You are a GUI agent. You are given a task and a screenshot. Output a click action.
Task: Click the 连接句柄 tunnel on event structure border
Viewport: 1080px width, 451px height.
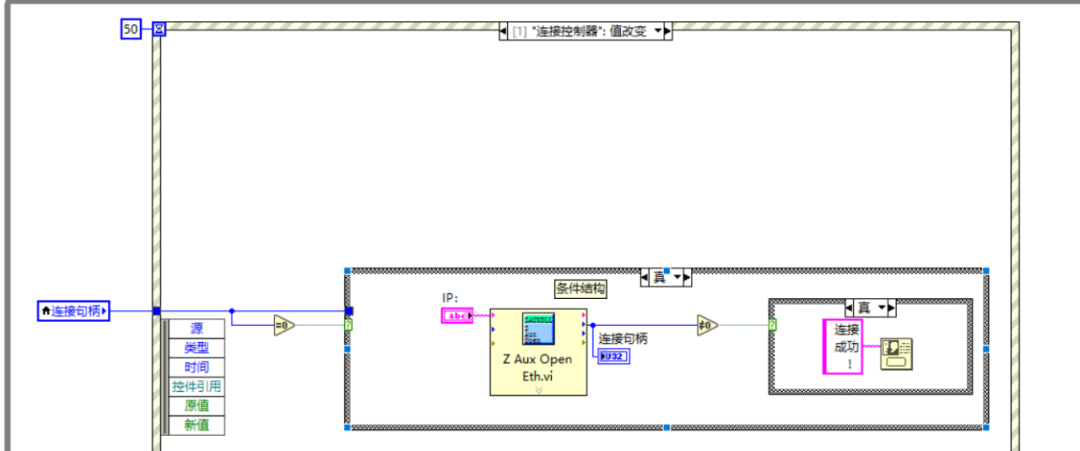tap(156, 311)
